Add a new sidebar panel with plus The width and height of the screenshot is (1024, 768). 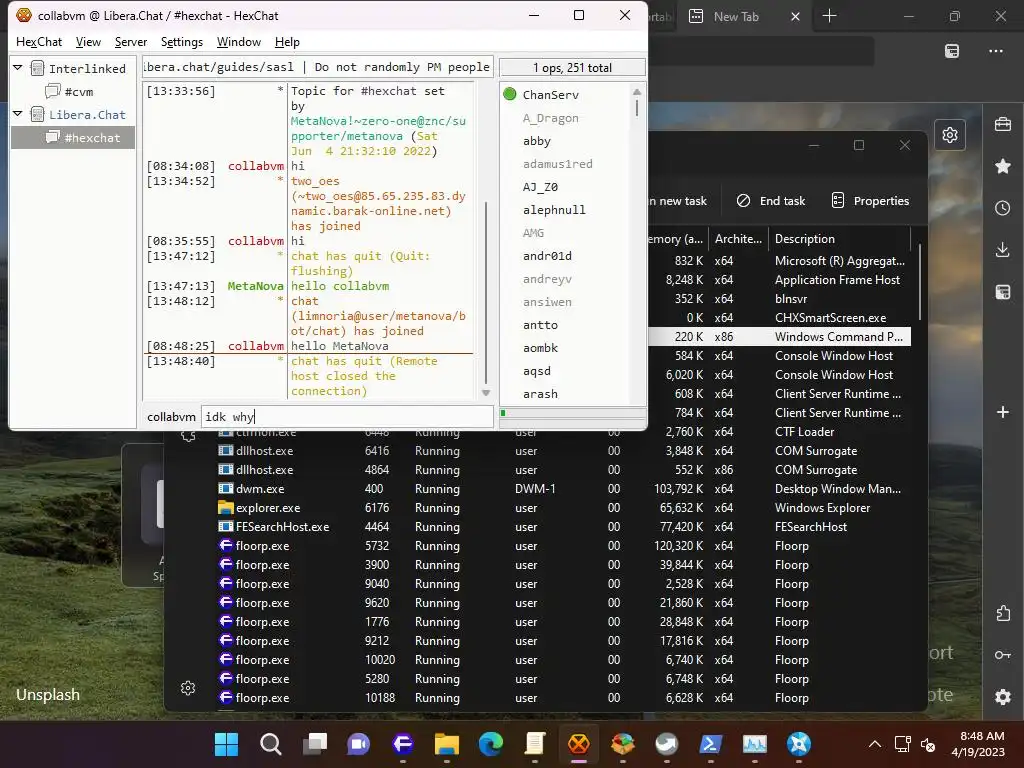tap(1002, 411)
